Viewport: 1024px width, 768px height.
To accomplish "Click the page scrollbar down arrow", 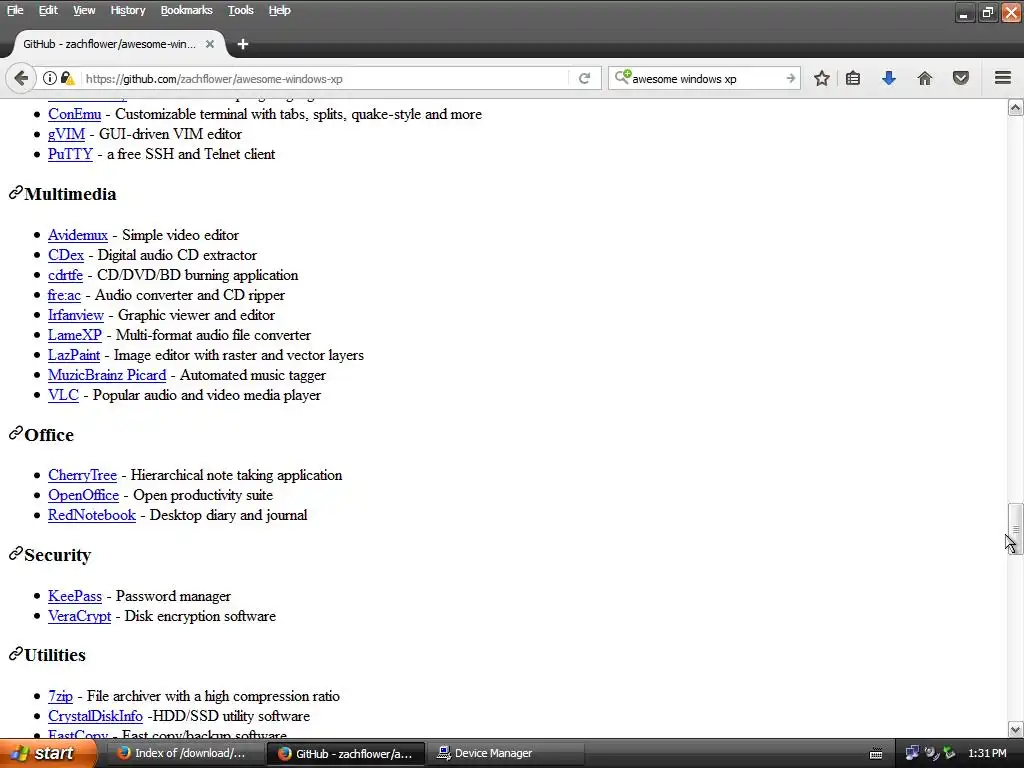I will tap(1015, 729).
